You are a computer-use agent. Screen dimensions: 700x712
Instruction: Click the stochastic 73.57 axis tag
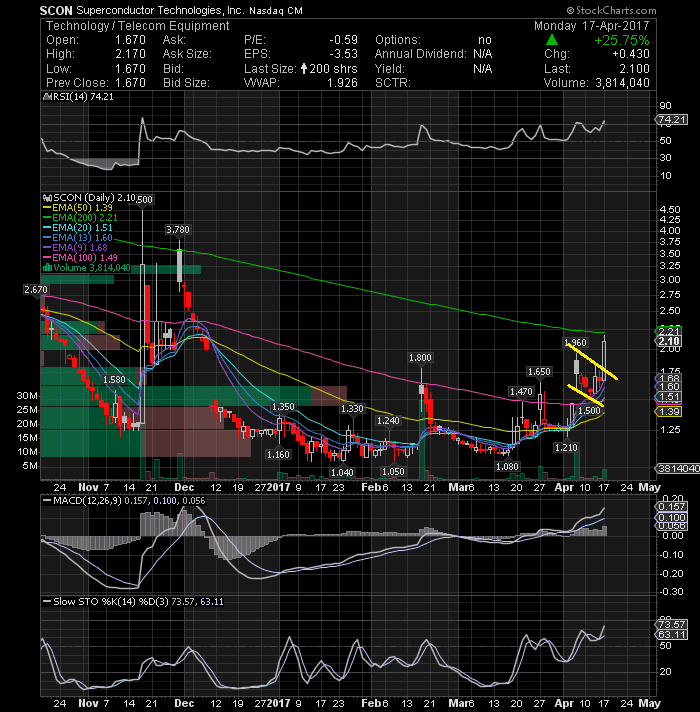671,624
